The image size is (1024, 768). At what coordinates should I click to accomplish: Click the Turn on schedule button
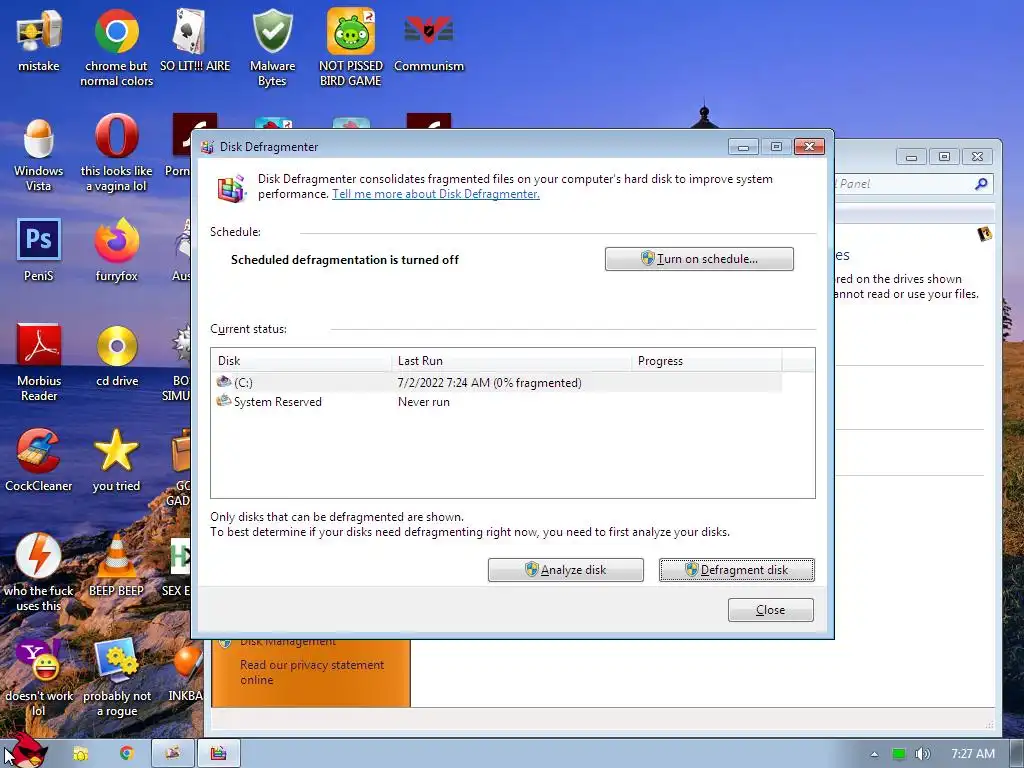699,259
